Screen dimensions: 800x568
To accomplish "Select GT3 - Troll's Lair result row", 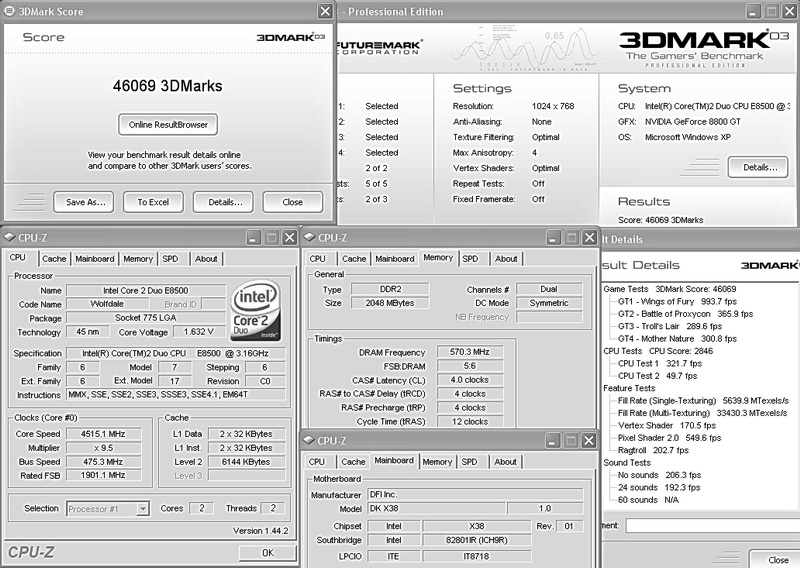I will (670, 326).
